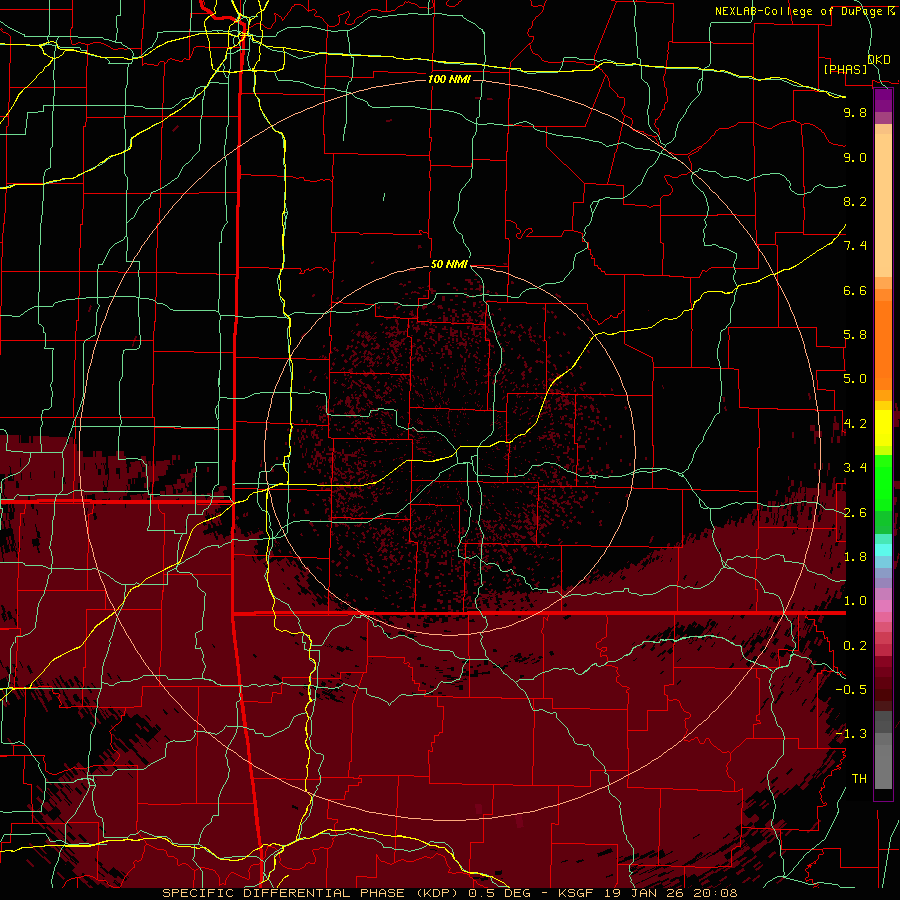Screen dimensions: 900x900
Task: Click the [PHAS] color scale label
Action: tap(845, 69)
